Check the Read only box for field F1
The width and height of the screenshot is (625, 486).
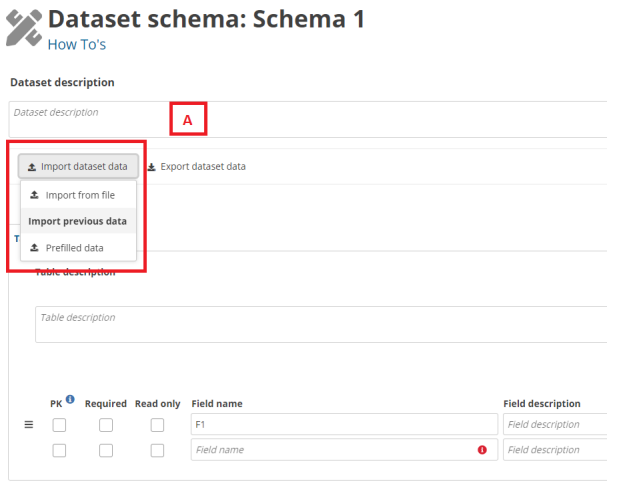tap(157, 425)
